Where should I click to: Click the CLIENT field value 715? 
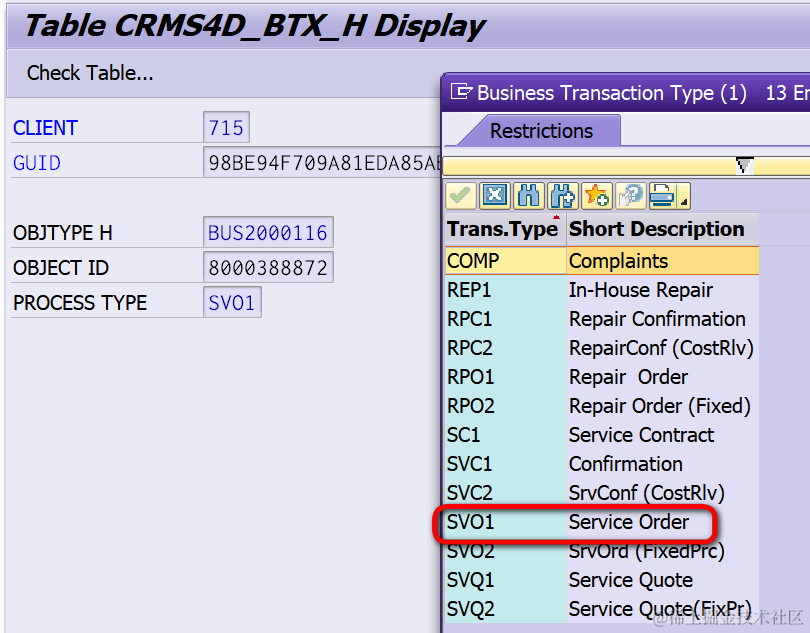point(226,127)
